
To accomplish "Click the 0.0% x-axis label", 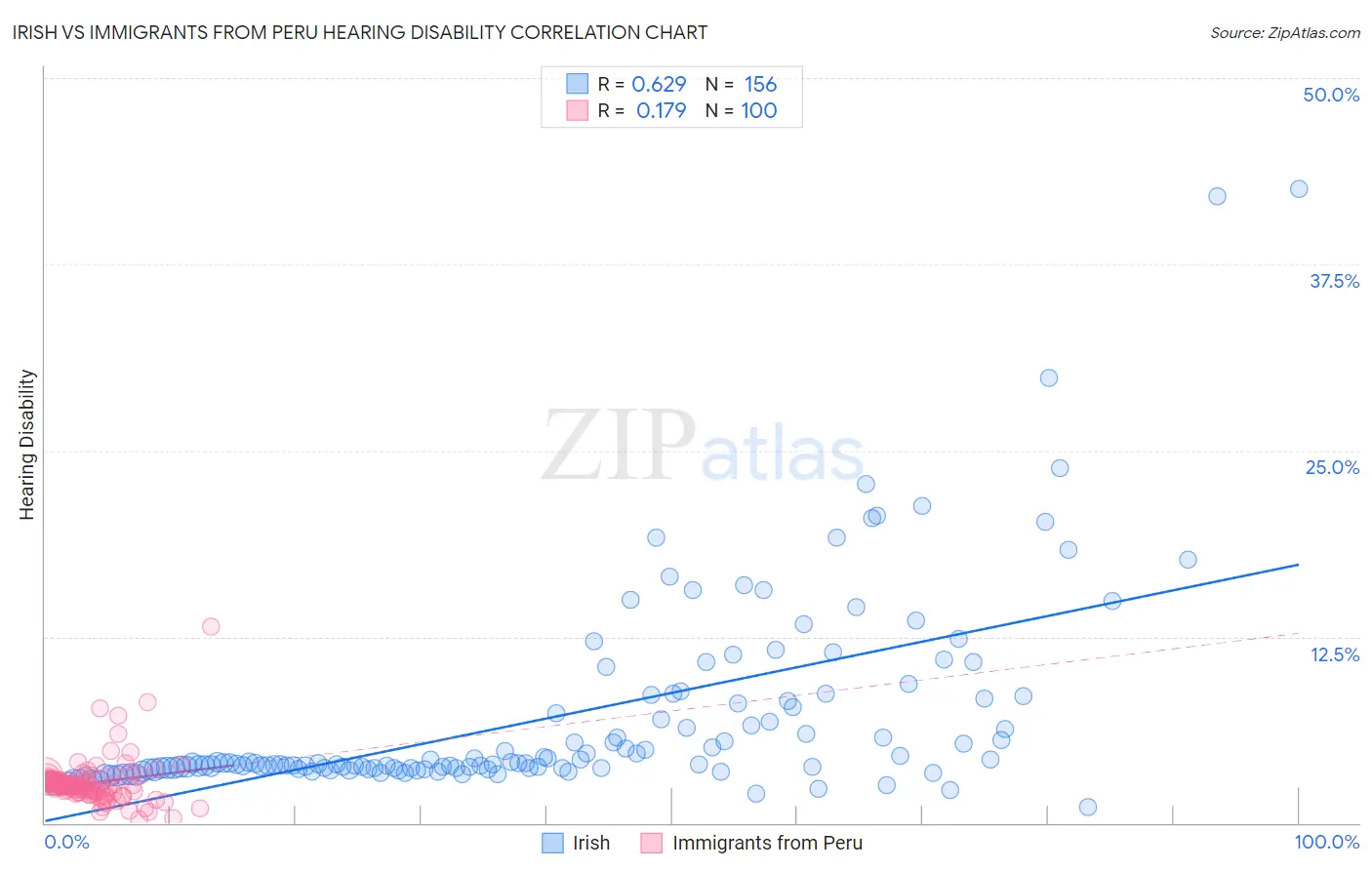I will [x=67, y=842].
